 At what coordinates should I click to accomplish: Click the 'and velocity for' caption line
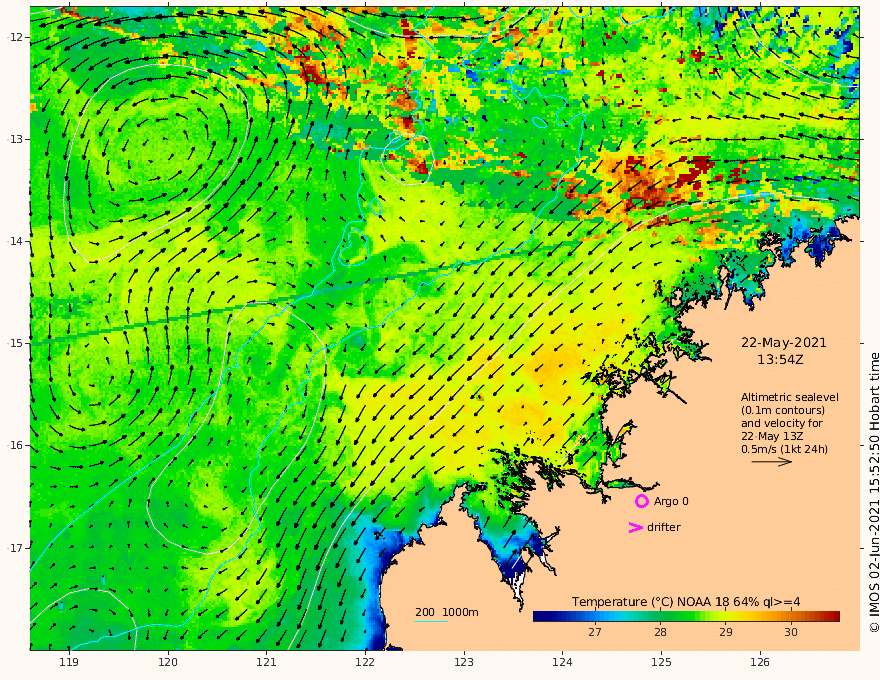(x=782, y=423)
